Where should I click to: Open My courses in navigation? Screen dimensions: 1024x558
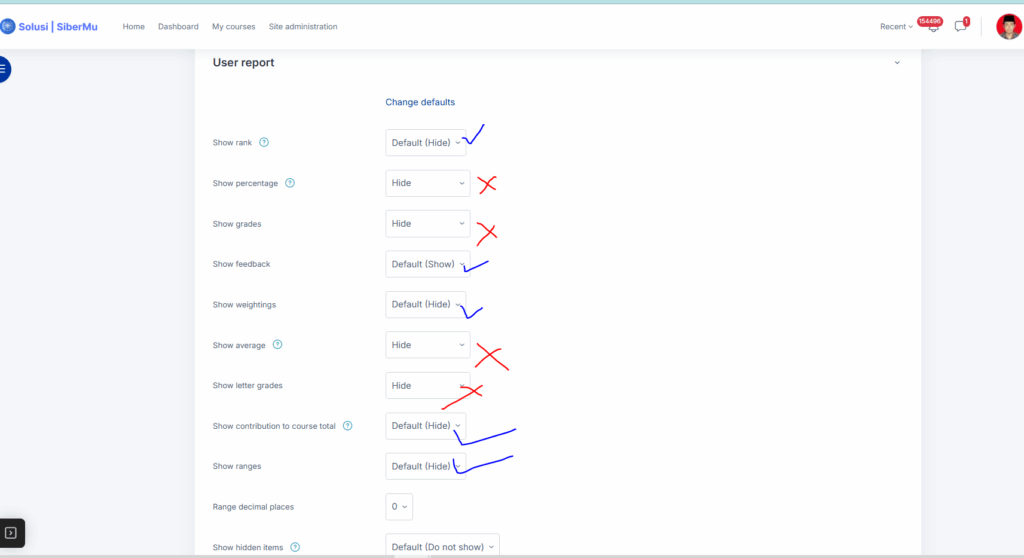(x=234, y=27)
